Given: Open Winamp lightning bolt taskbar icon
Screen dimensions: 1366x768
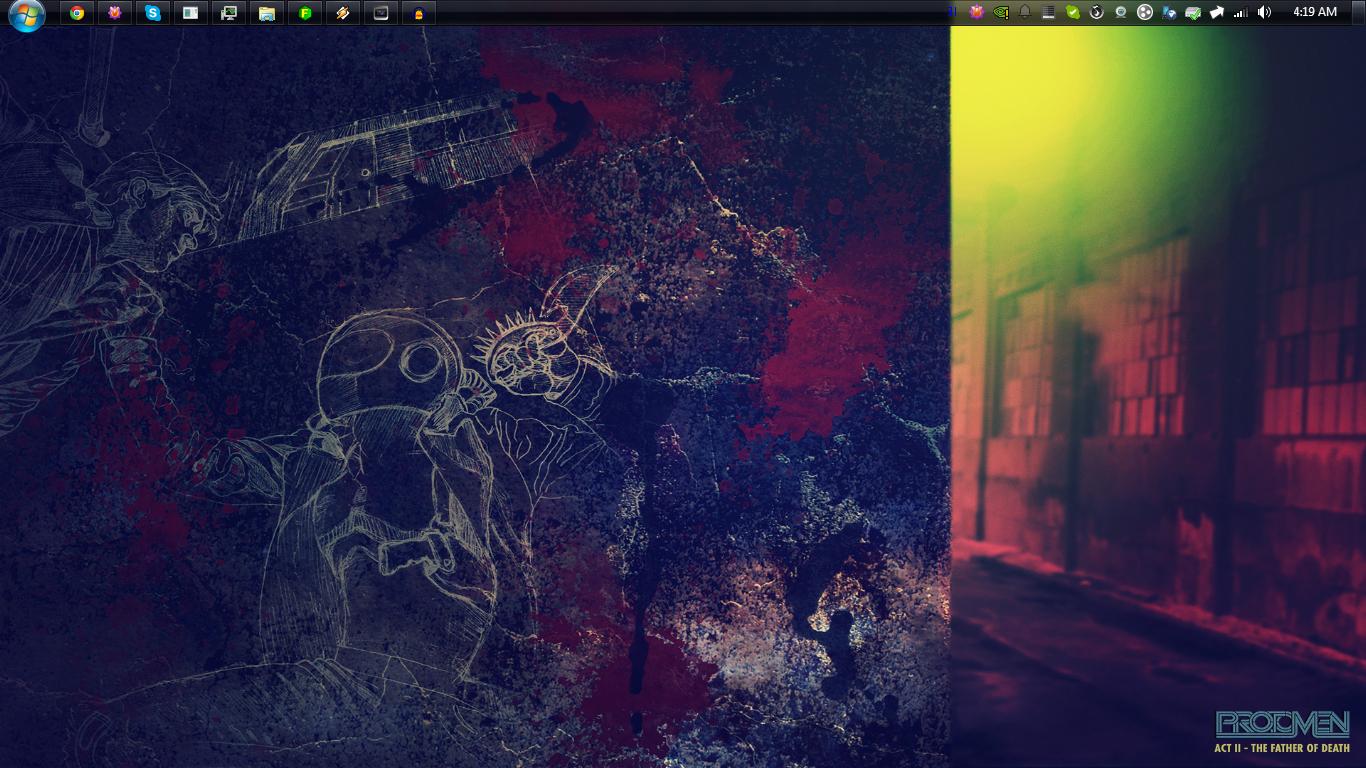Looking at the screenshot, I should click(343, 13).
